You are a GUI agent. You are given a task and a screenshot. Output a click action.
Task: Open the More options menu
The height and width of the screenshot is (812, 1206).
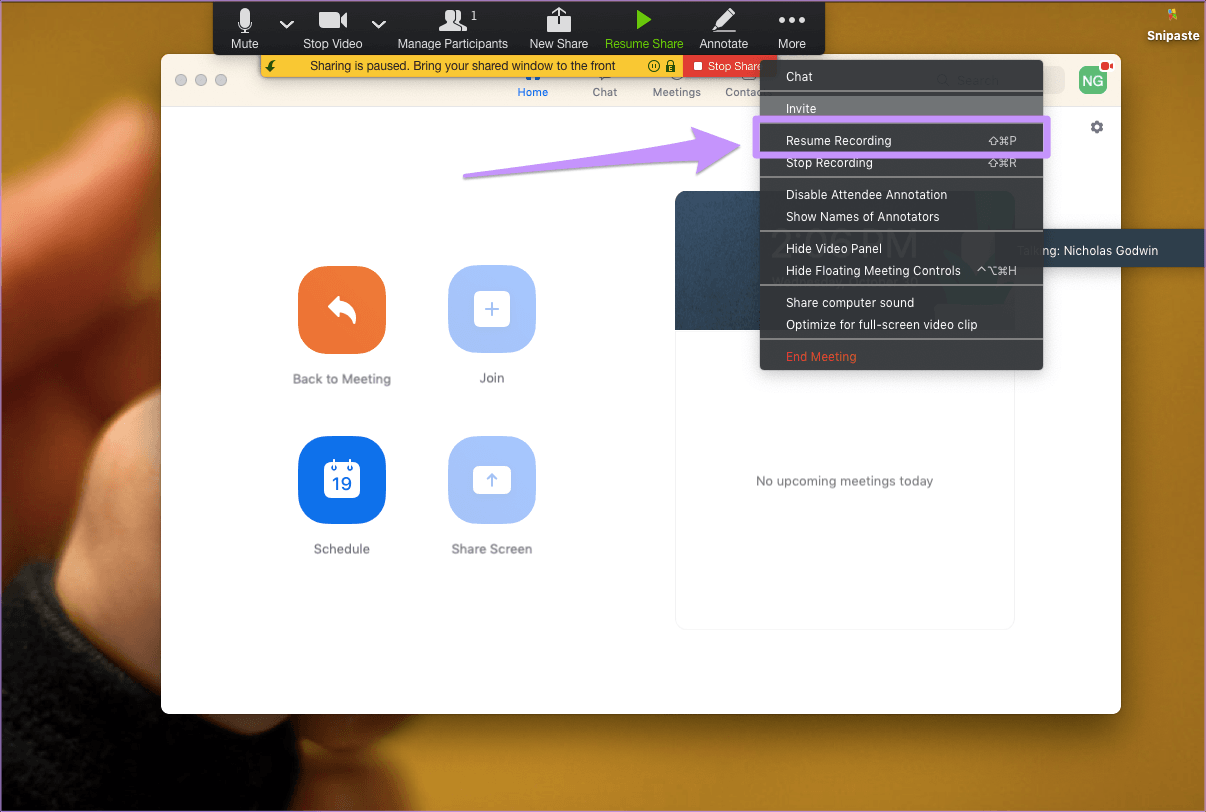point(791,29)
